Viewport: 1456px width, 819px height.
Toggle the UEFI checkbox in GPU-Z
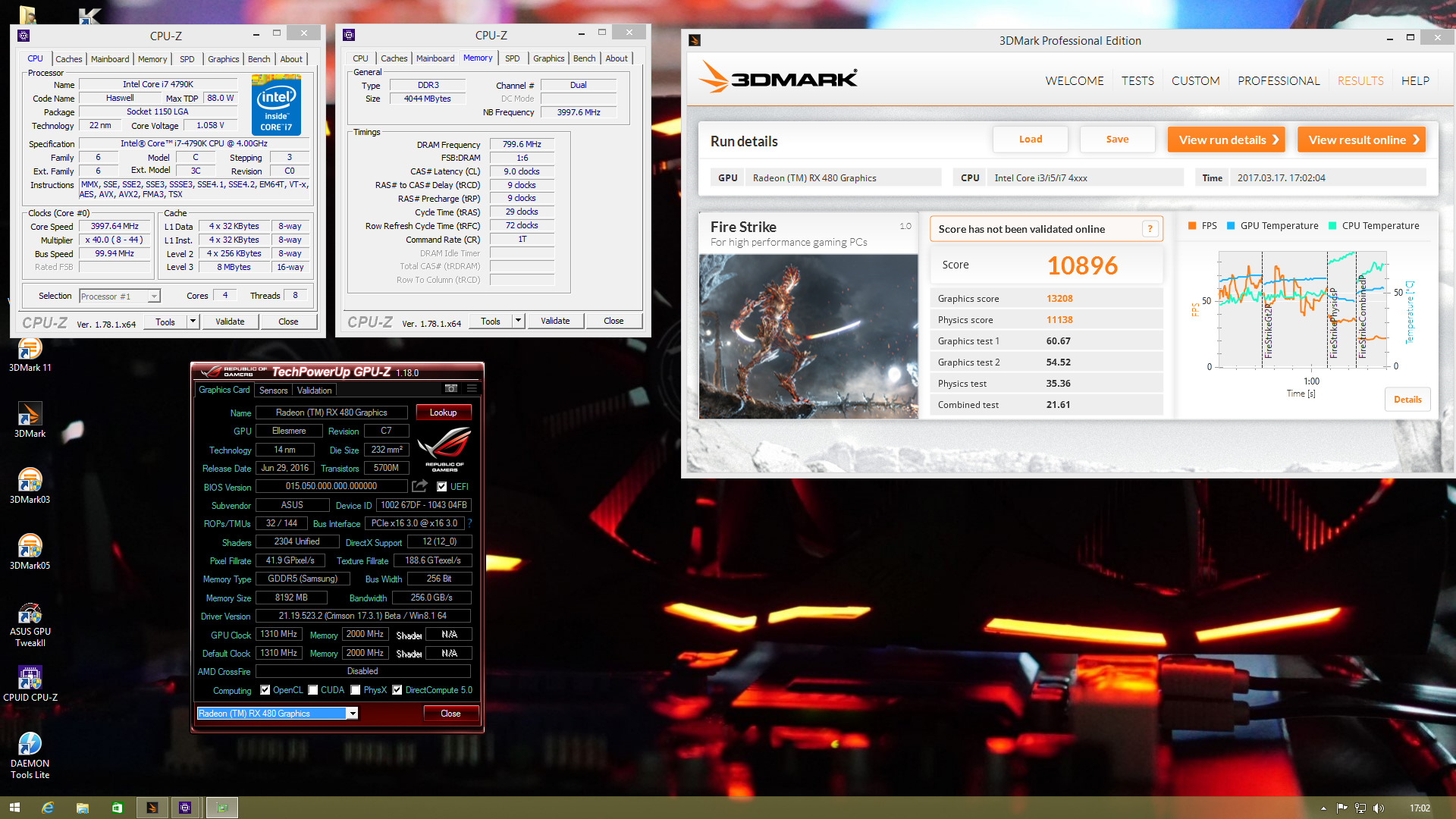click(441, 487)
